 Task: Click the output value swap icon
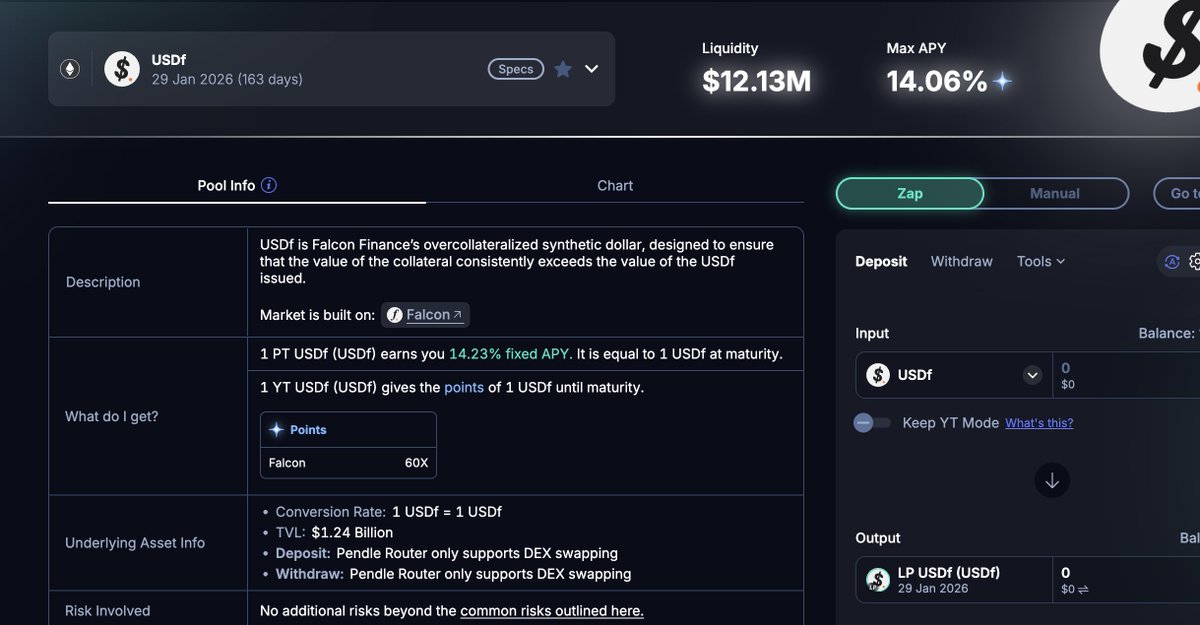[1083, 590]
